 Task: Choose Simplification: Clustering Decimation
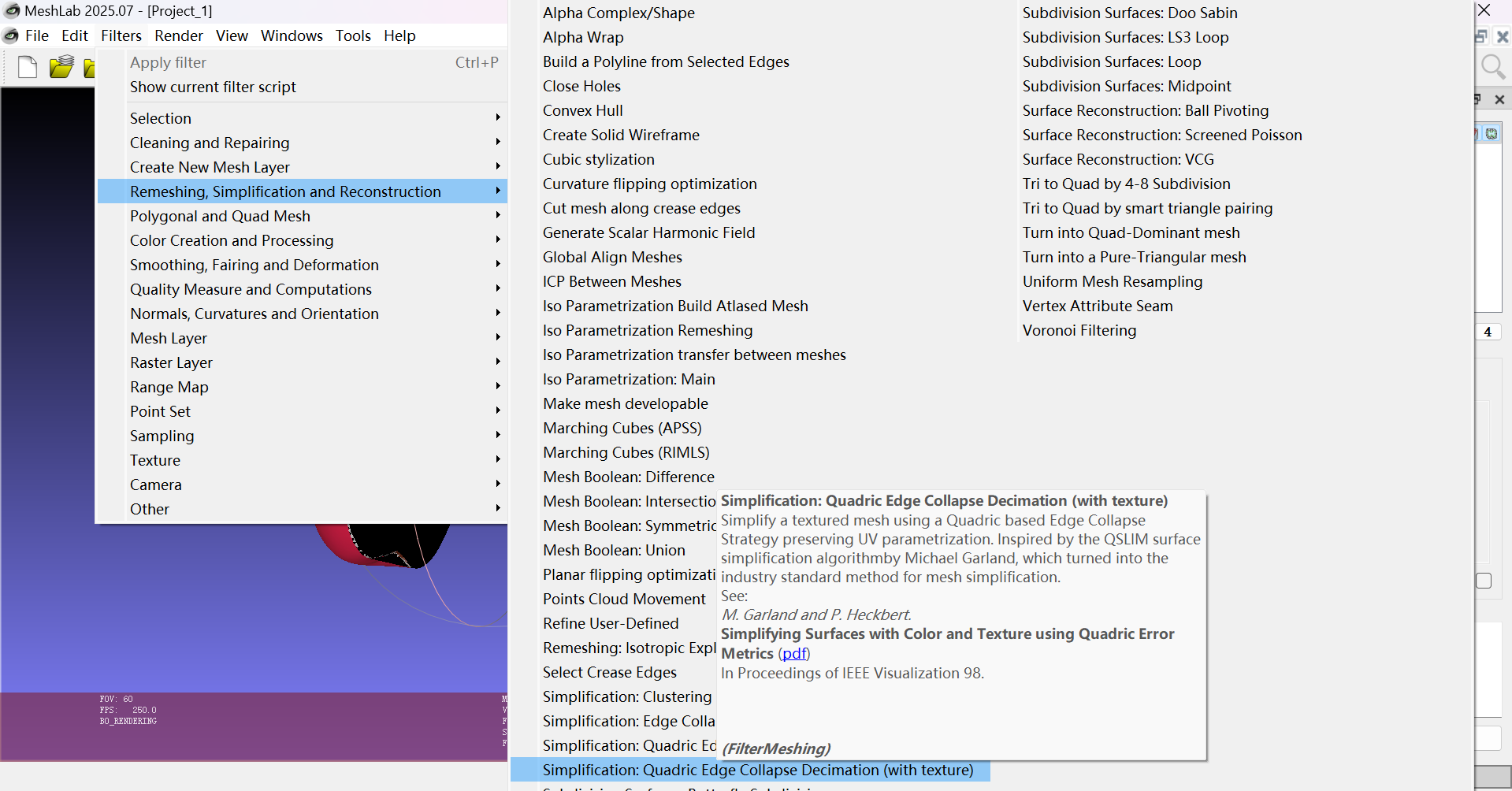point(627,696)
